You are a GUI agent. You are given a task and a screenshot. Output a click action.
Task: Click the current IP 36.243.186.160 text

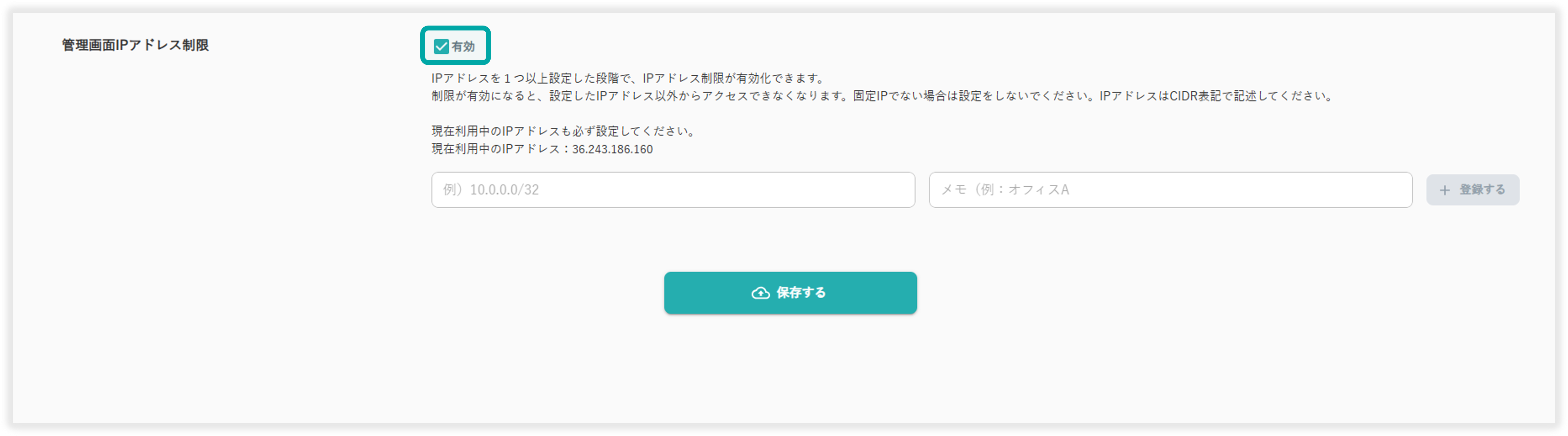pos(612,150)
